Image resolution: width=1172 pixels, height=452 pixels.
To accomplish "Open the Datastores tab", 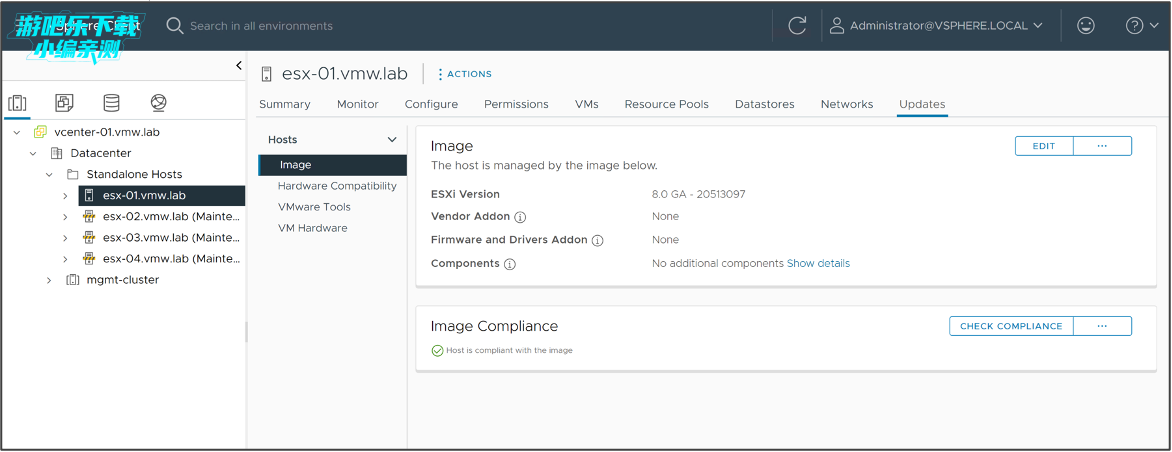I will point(764,104).
